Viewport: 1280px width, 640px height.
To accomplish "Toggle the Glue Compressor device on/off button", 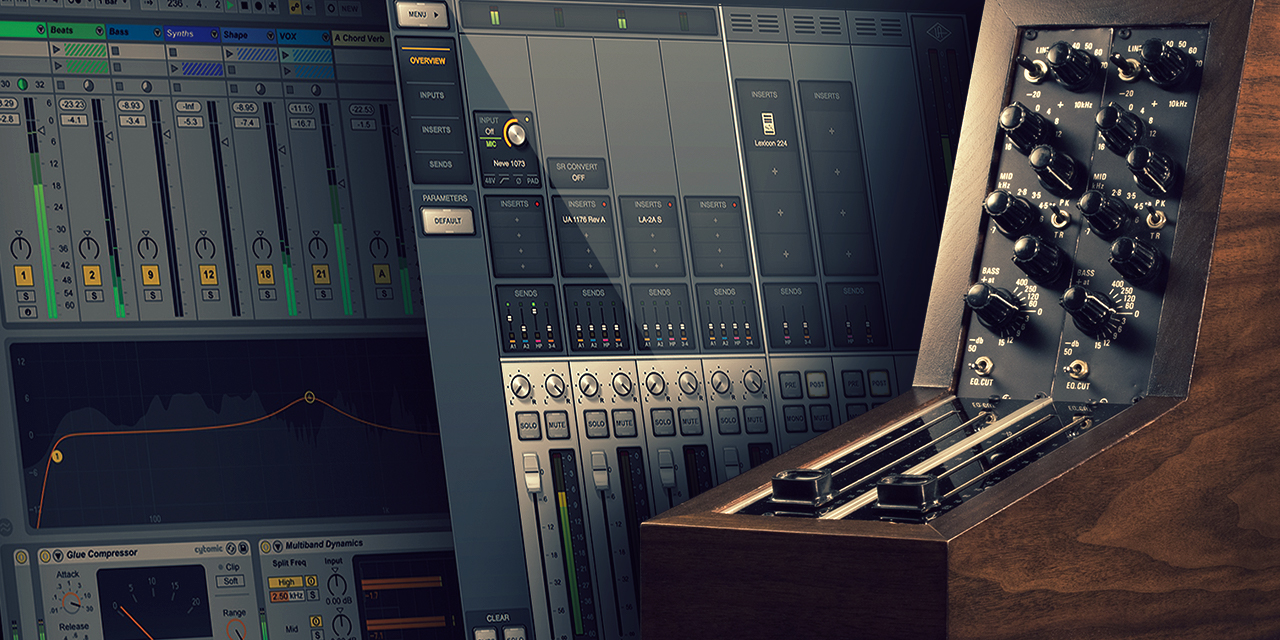I will (x=45, y=556).
